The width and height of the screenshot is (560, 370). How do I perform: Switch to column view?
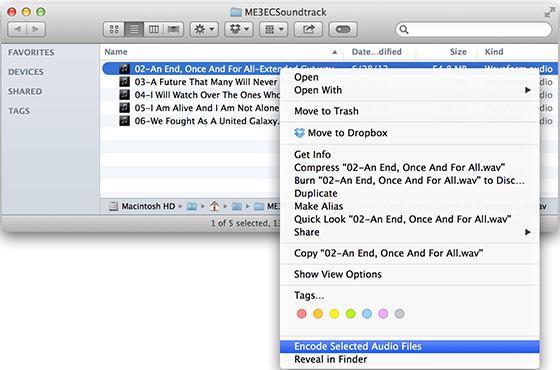(154, 29)
